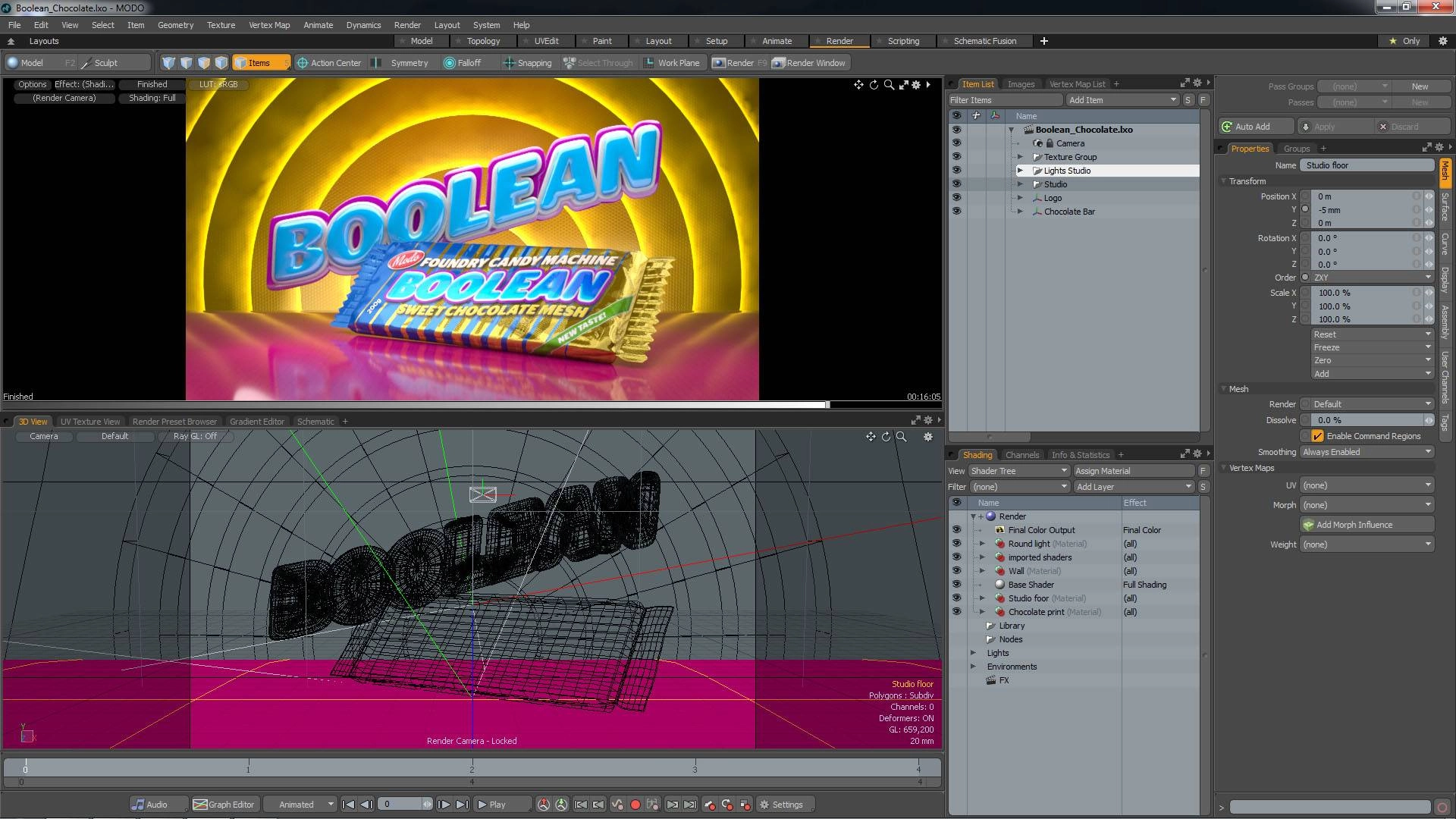
Task: Add a new layout tab with plus
Action: coord(1044,41)
